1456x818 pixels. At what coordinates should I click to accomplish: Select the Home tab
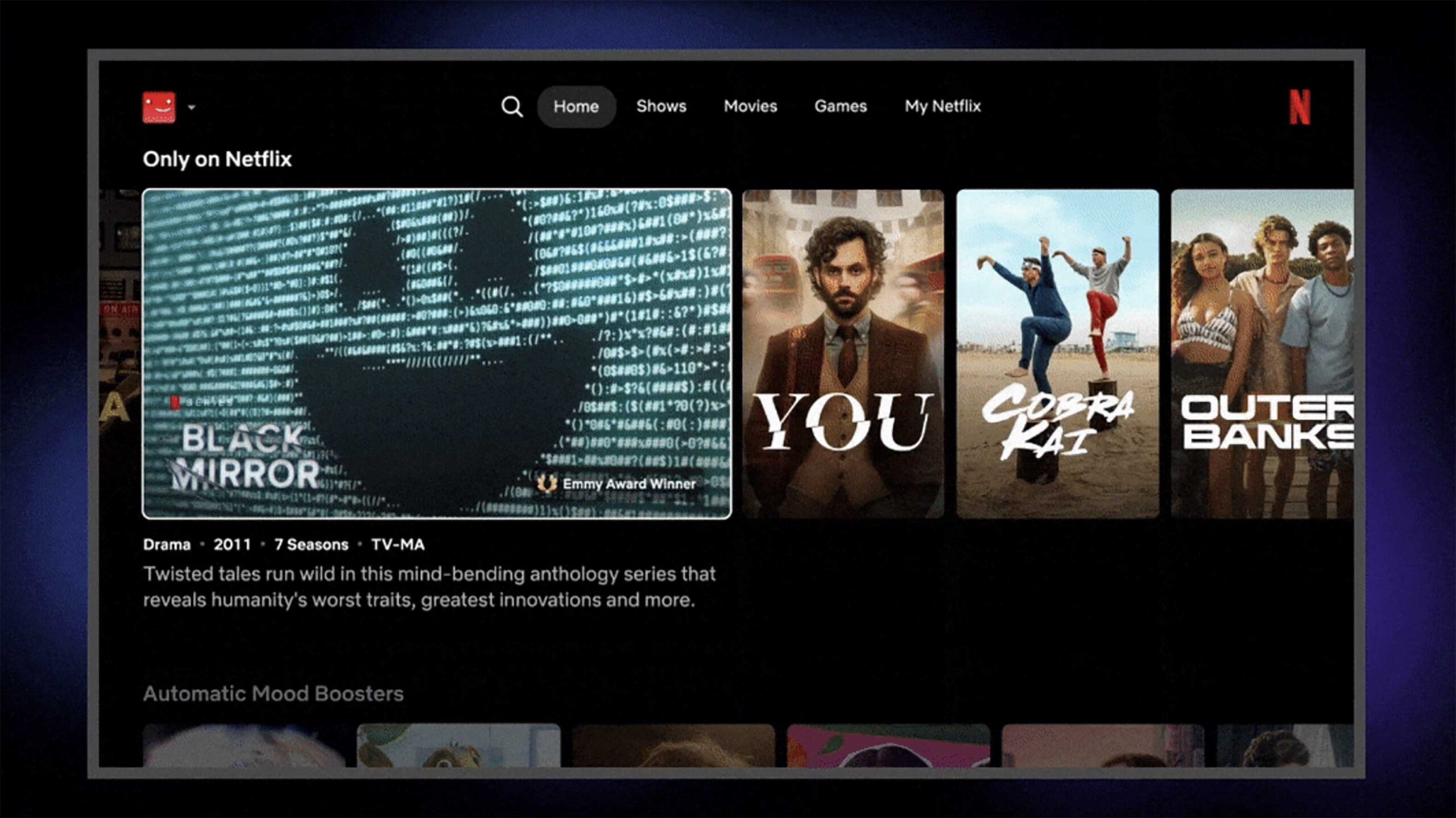pyautogui.click(x=576, y=106)
